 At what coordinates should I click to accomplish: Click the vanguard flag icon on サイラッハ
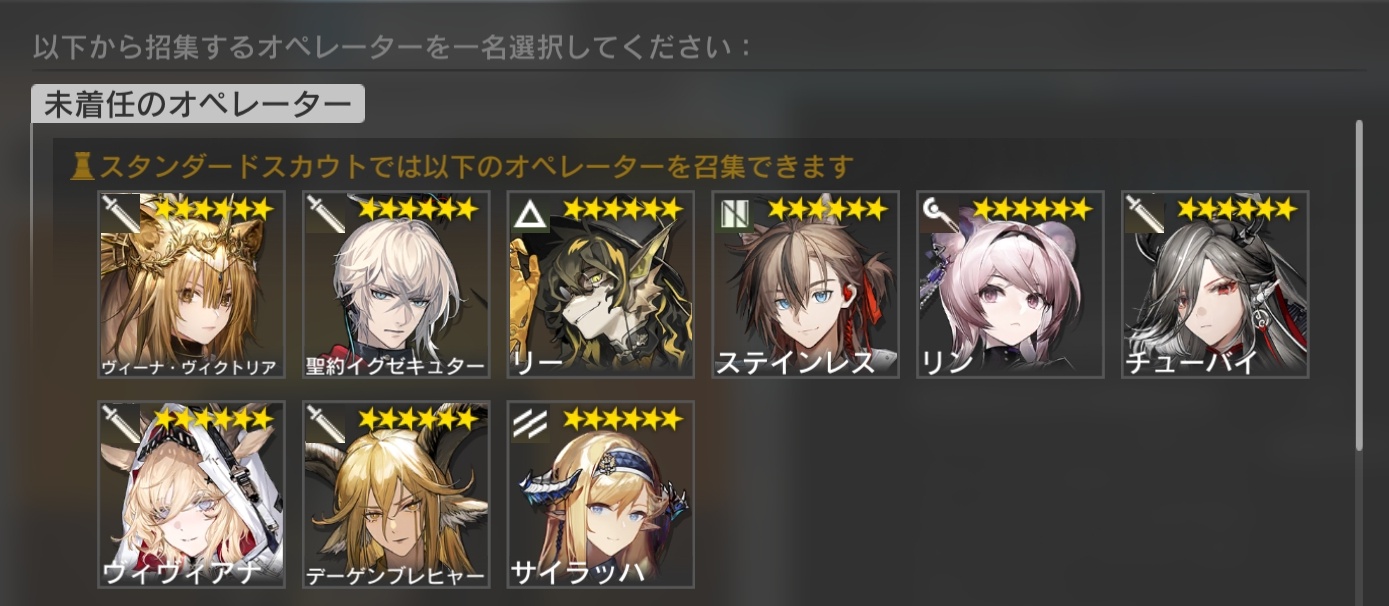(x=529, y=423)
